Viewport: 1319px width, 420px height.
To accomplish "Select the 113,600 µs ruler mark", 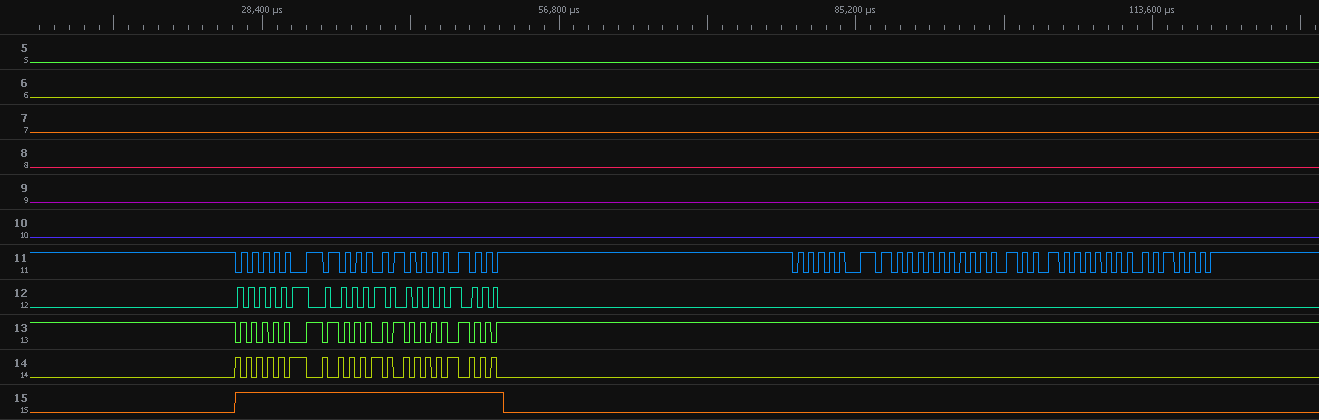I will (1151, 10).
